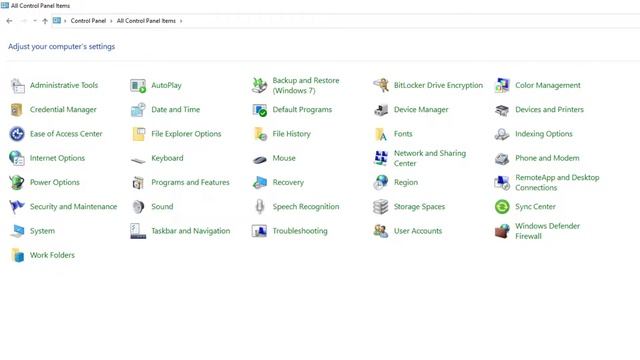
Task: Open the Sound link
Action: point(162,207)
